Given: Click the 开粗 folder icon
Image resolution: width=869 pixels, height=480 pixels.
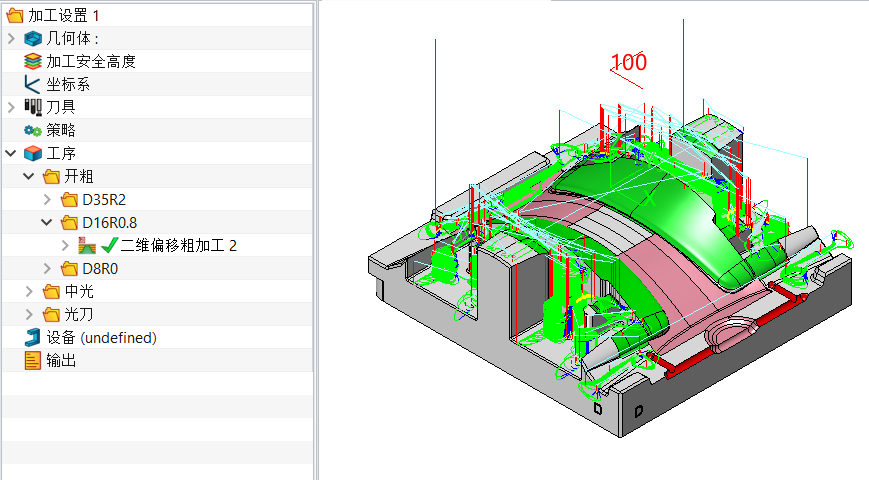Looking at the screenshot, I should pos(51,176).
